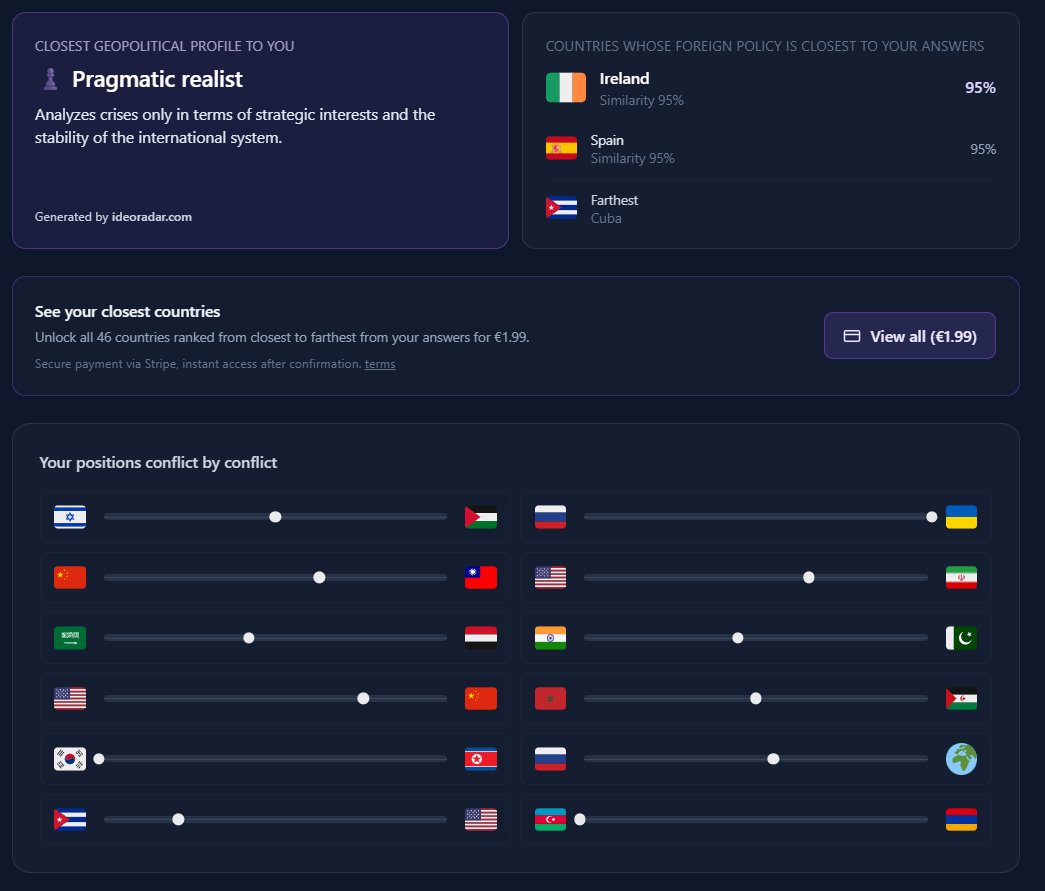Click the Russia–globe slider handle
Screen dimensions: 1045x891
(x=773, y=758)
